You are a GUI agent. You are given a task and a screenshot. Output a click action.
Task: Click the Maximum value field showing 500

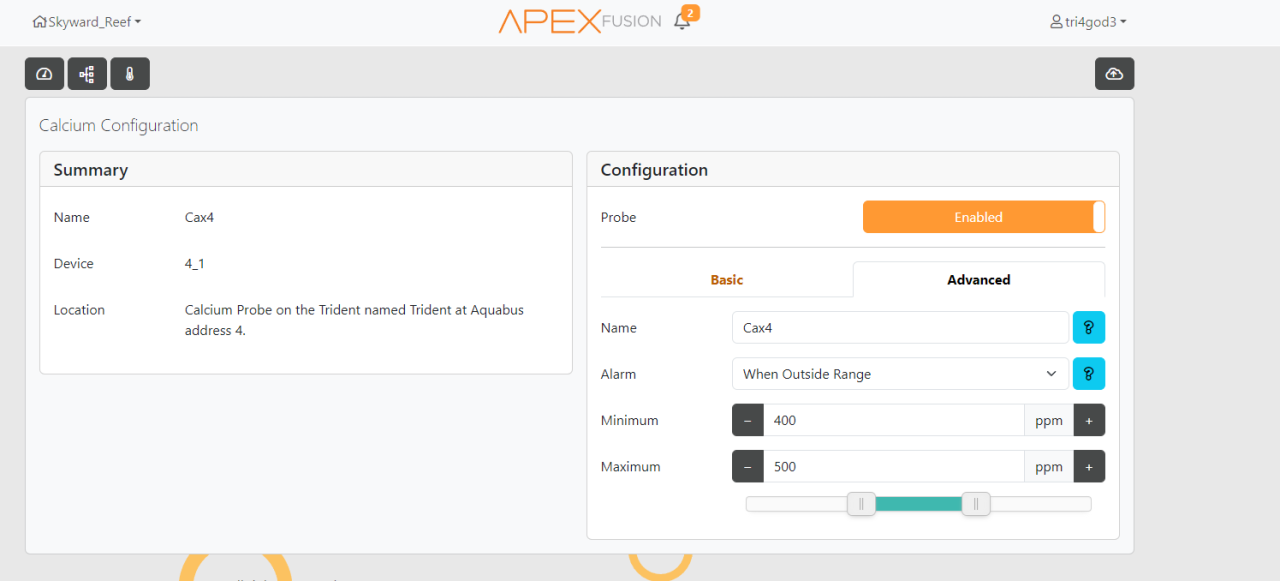tap(893, 467)
